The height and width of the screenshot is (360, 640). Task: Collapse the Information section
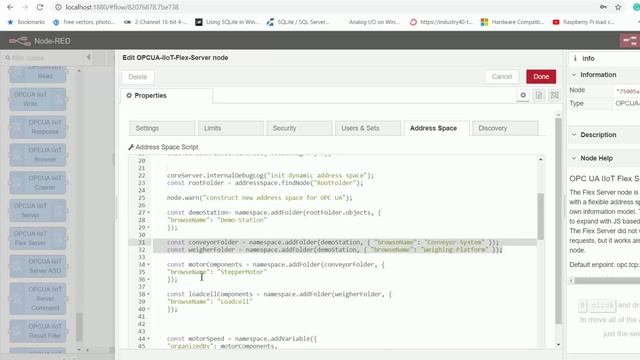click(x=574, y=75)
